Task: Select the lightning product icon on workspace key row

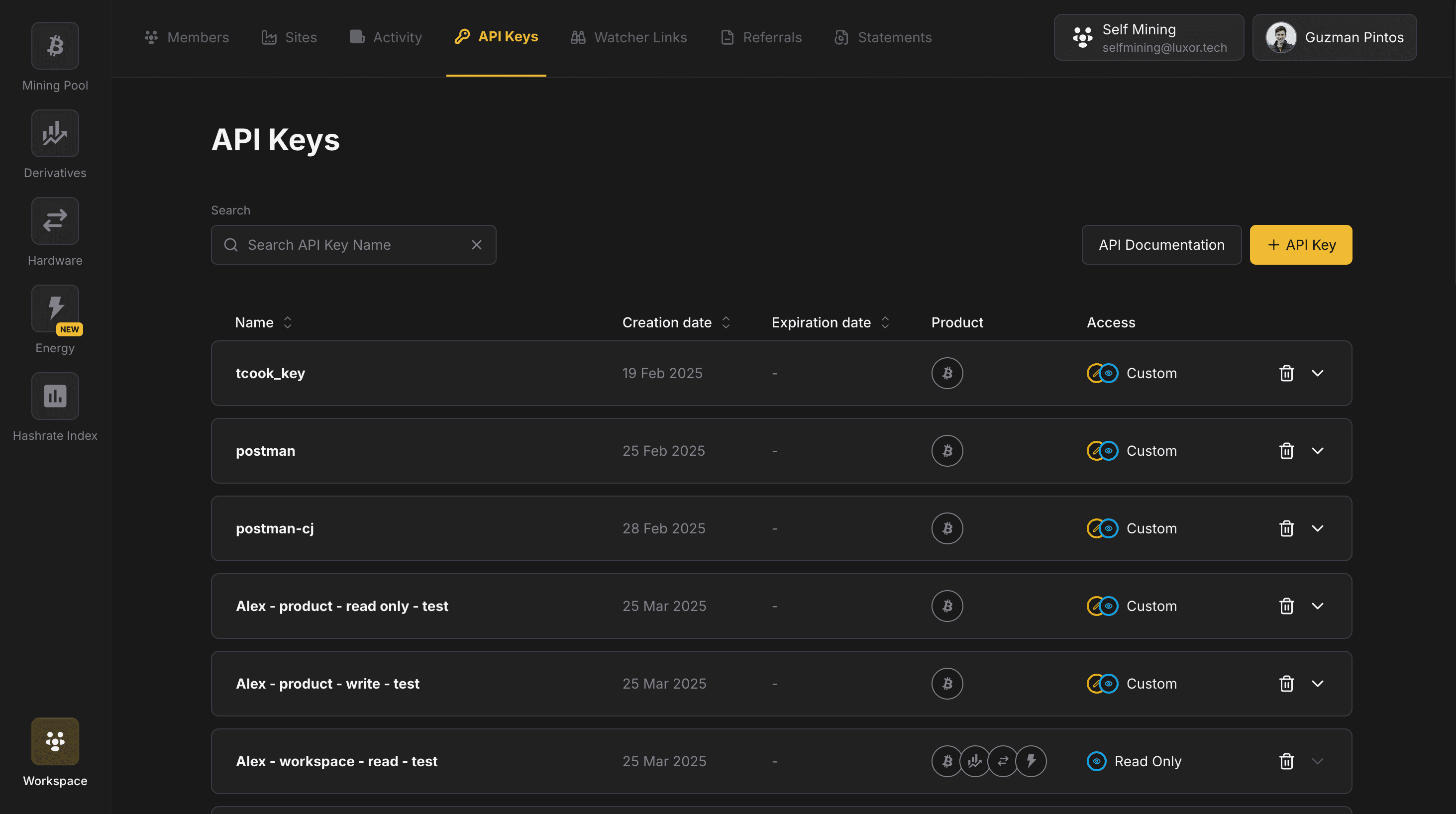Action: (1032, 761)
